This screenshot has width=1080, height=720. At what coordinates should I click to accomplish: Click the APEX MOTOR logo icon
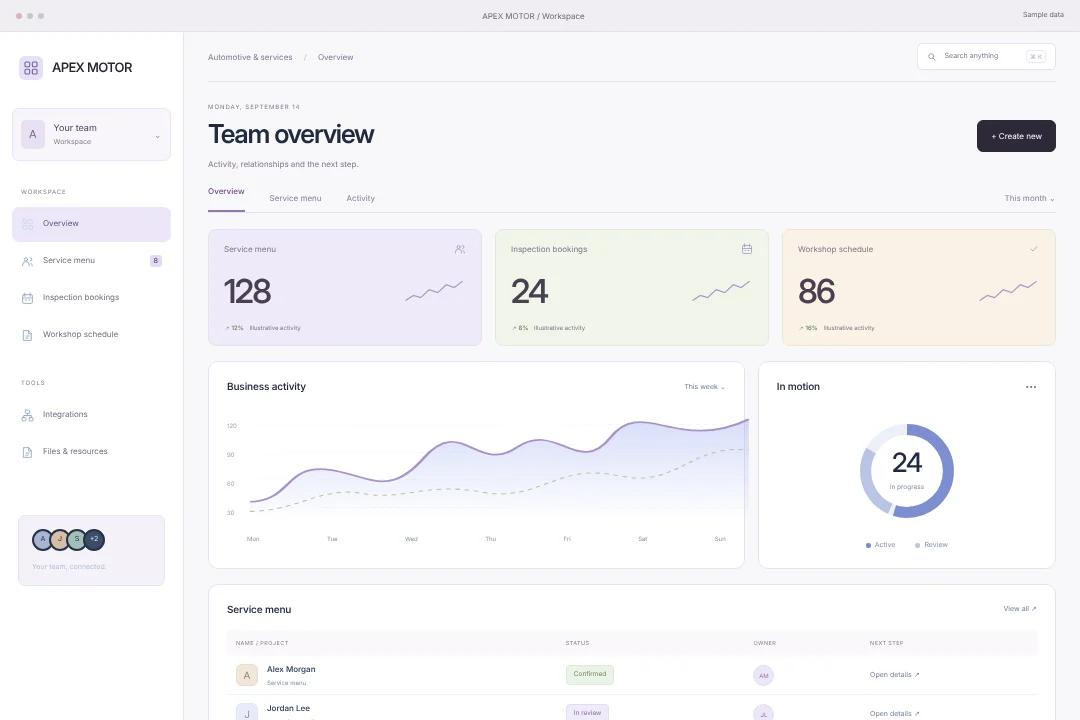31,68
